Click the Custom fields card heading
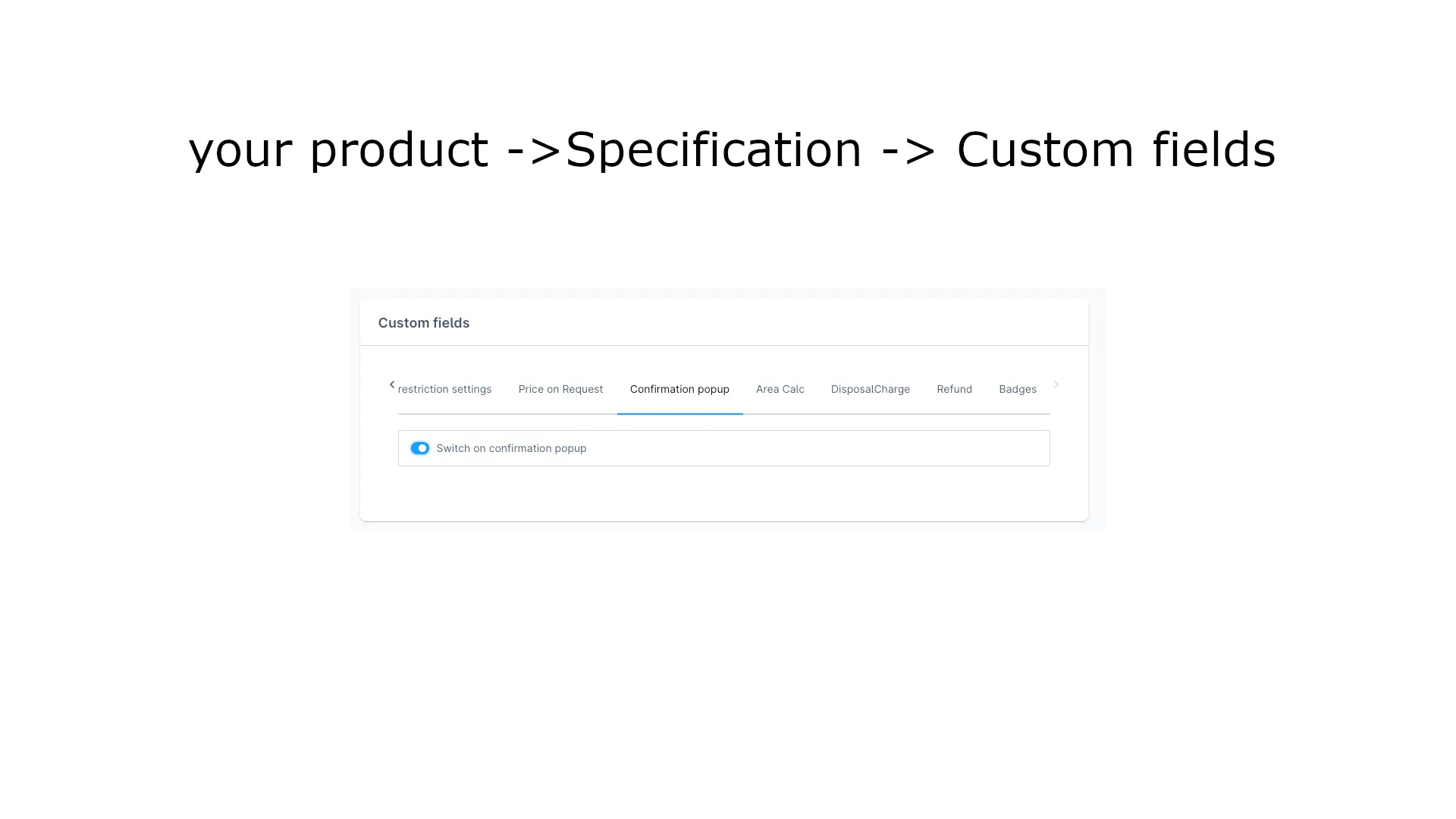1456x819 pixels. pos(424,323)
